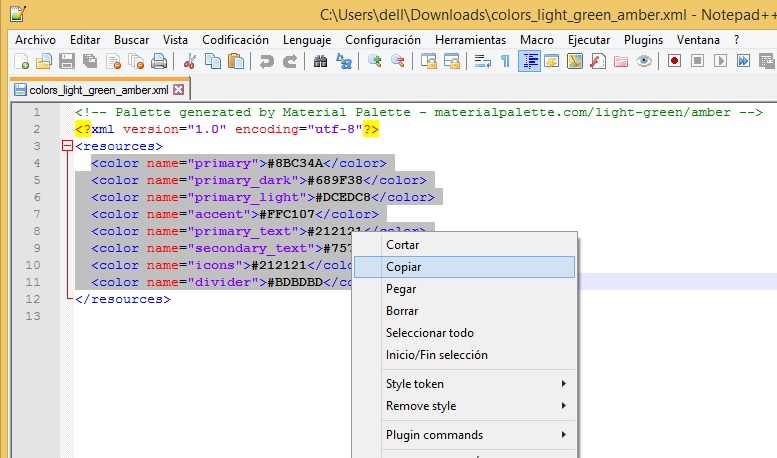Image resolution: width=777 pixels, height=458 pixels.
Task: Collapse the resources tag fold marker
Action: pyautogui.click(x=67, y=146)
